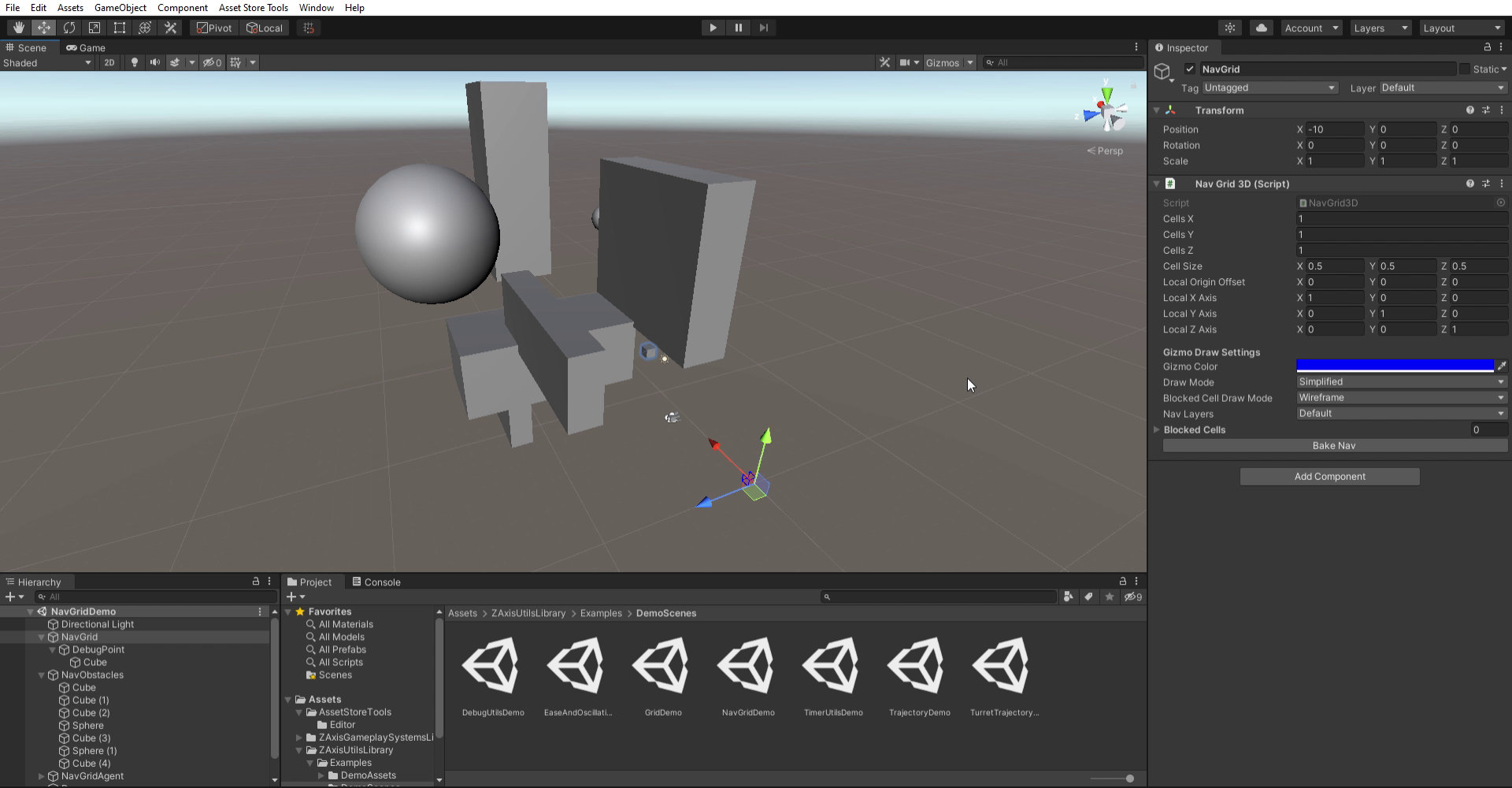Select the Rotate tool
This screenshot has width=1512, height=788.
coord(69,28)
